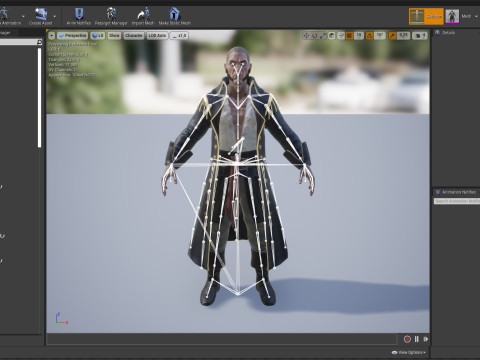Screen dimensions: 480x360
Task: Open the View Options menu
Action: 409,352
